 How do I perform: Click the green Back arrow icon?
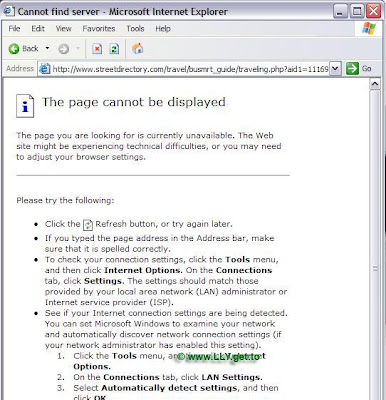coord(14,49)
